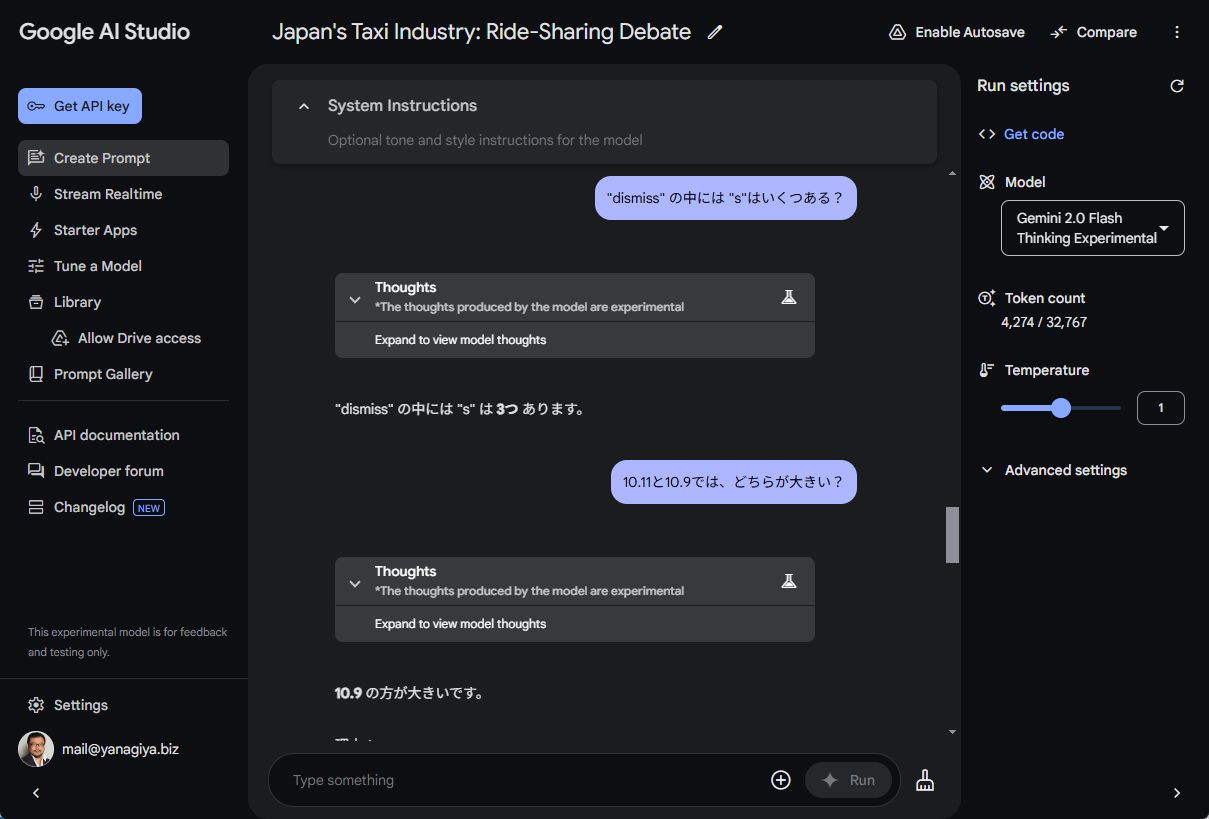The height and width of the screenshot is (819, 1209).
Task: Collapse the System Instructions section
Action: (x=303, y=105)
